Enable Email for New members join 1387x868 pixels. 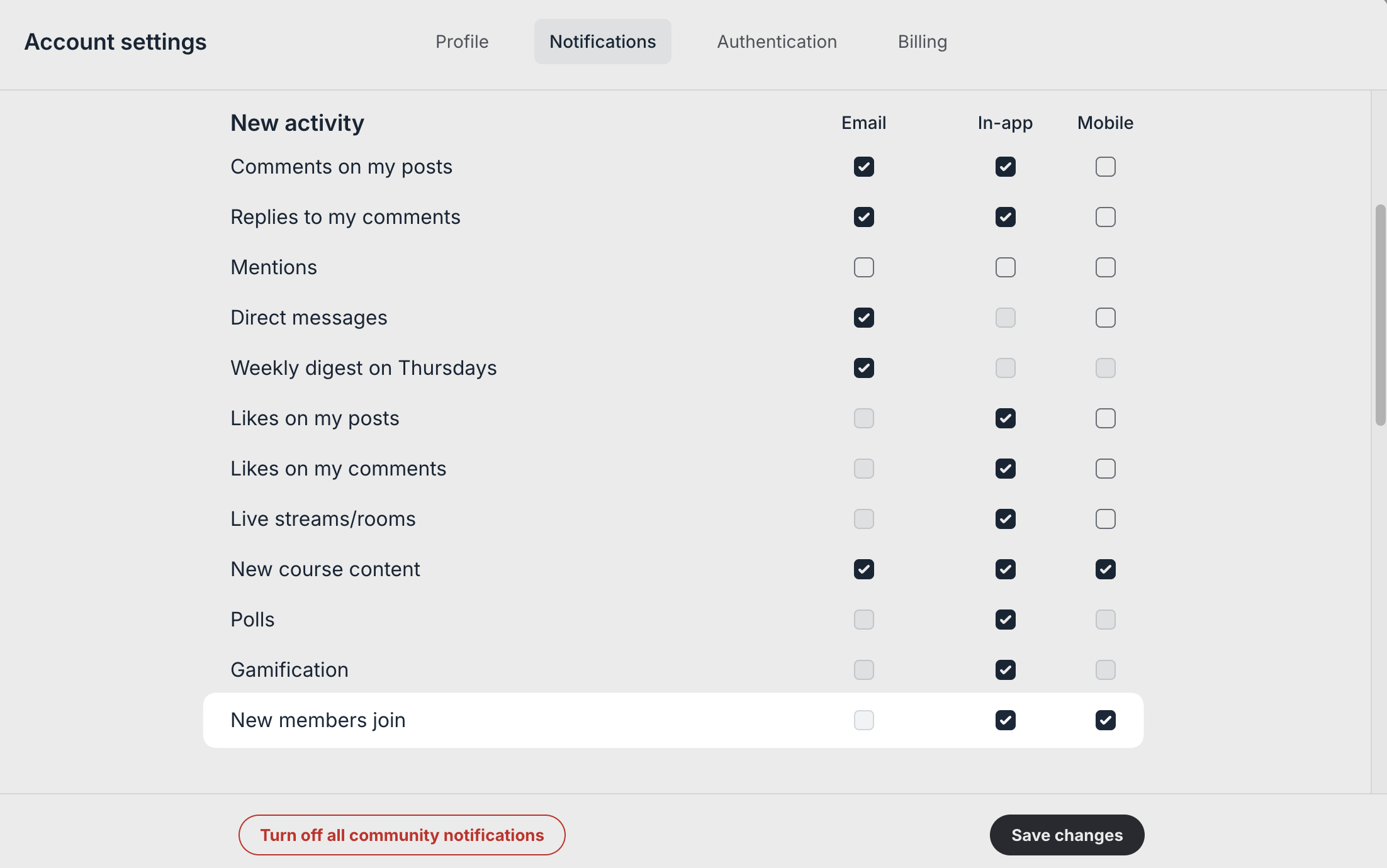(863, 720)
